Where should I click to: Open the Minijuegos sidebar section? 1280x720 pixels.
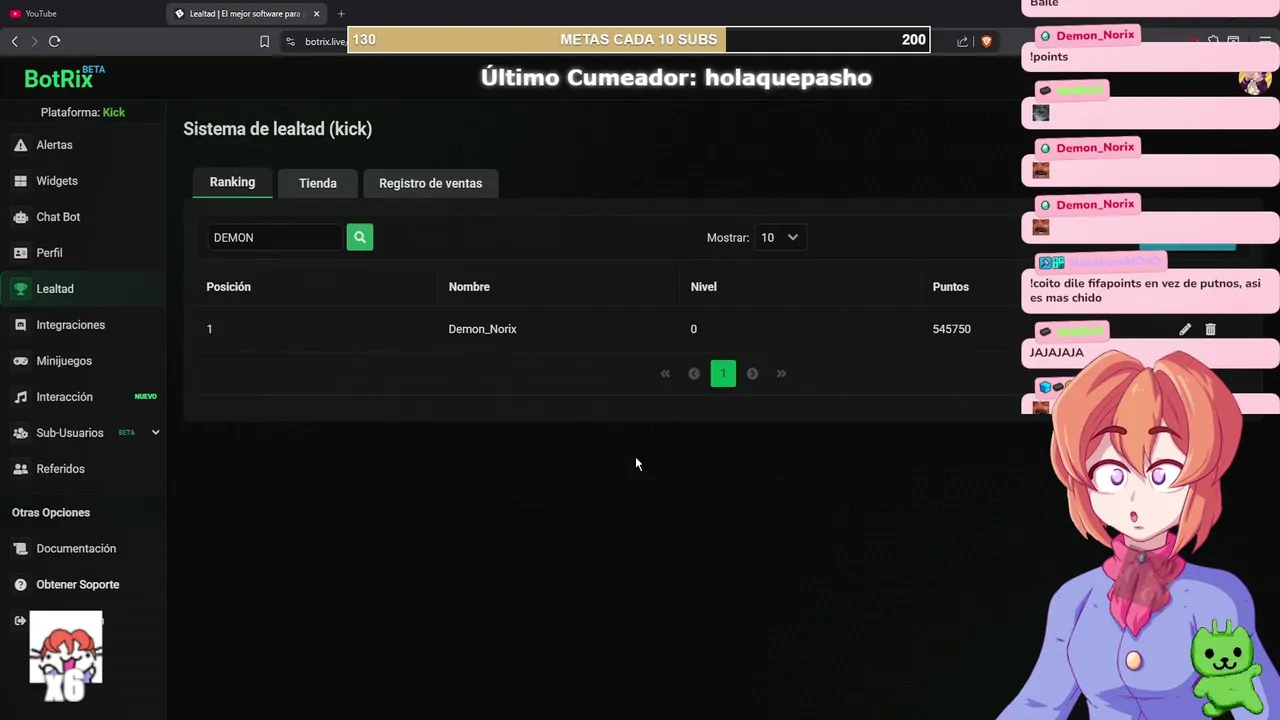pos(64,361)
